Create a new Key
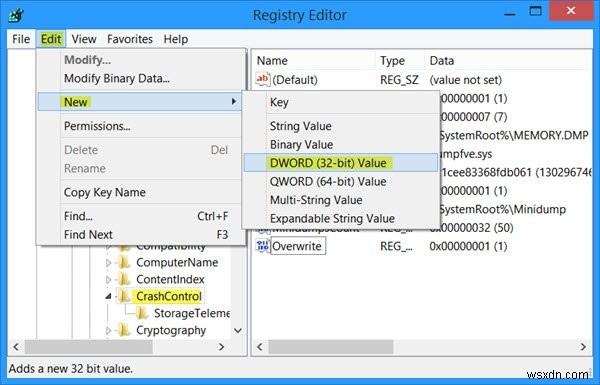The height and width of the screenshot is (385, 600). [x=341, y=102]
